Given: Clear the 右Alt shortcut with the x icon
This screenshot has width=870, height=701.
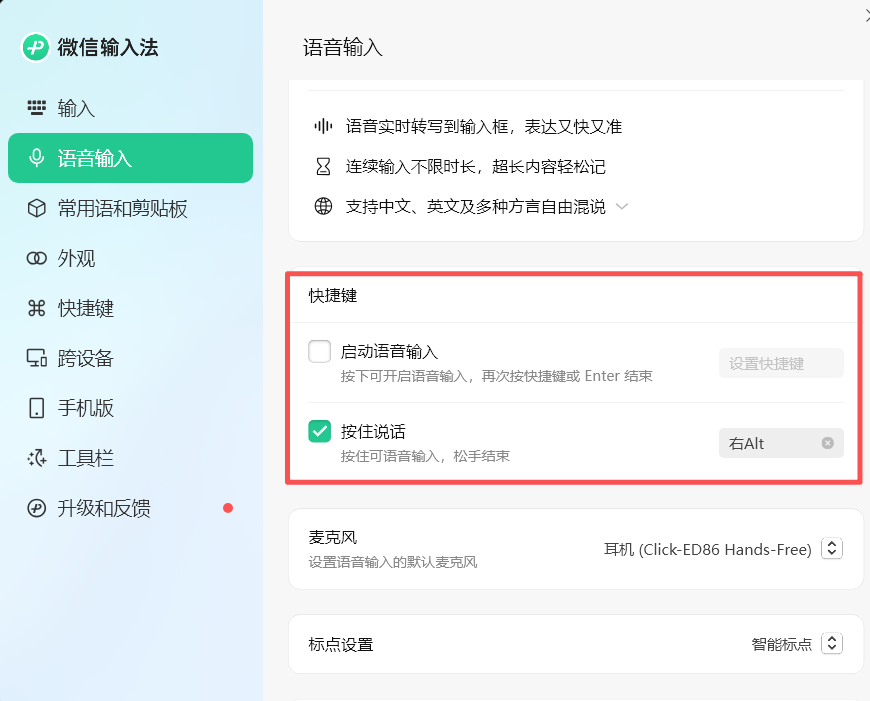Looking at the screenshot, I should click(x=827, y=443).
